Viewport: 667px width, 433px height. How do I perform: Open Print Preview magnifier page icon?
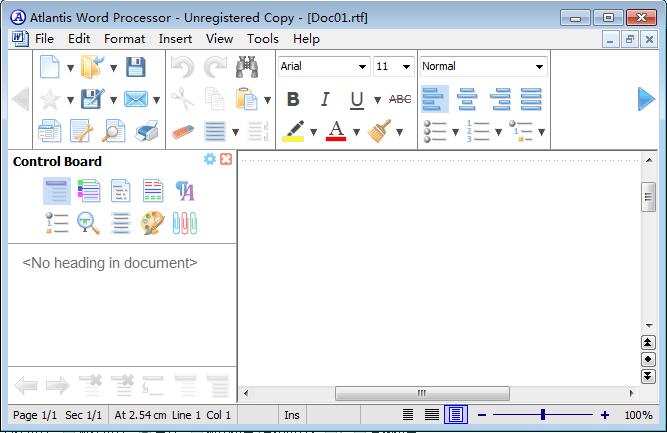[114, 131]
